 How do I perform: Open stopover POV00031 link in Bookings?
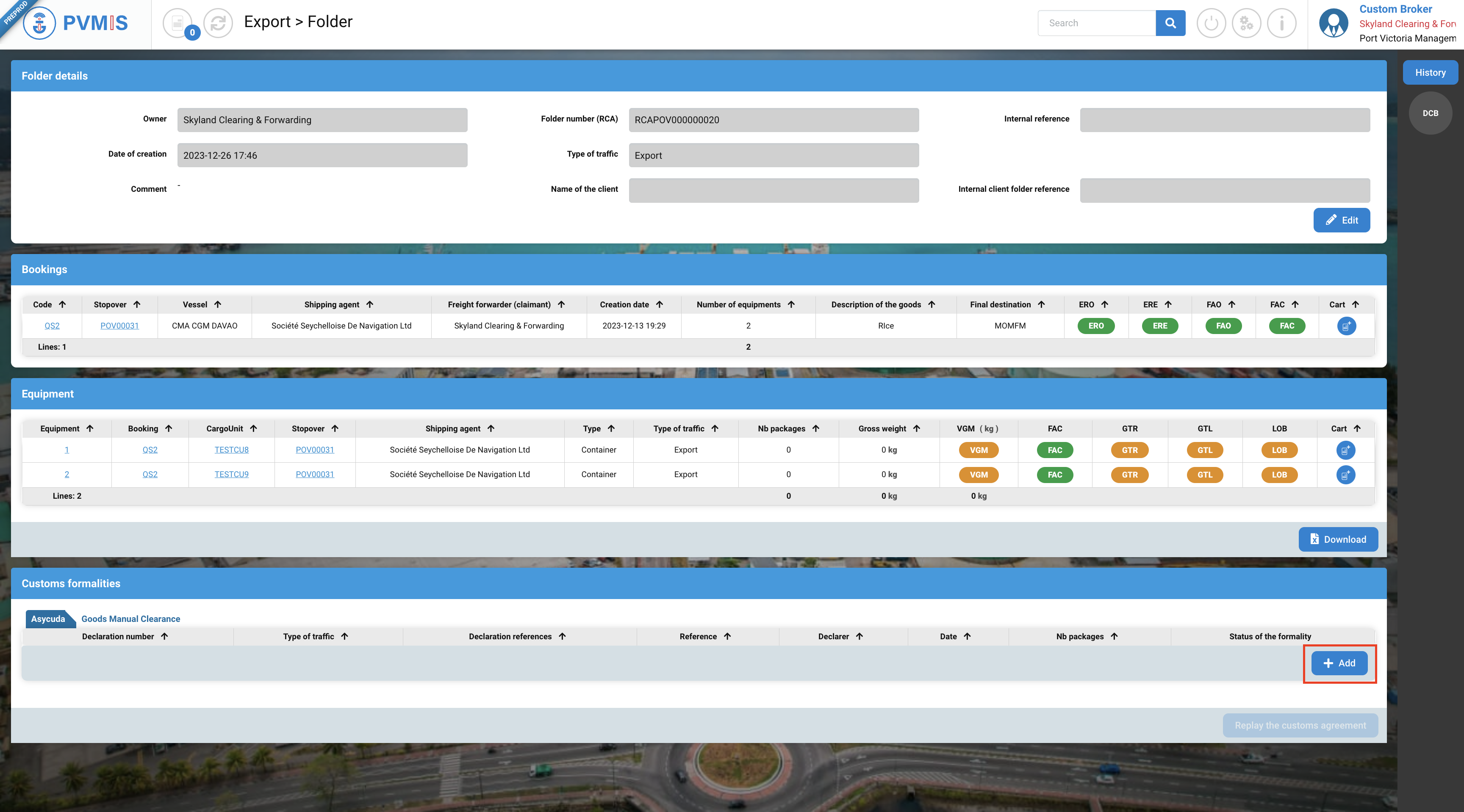point(119,326)
